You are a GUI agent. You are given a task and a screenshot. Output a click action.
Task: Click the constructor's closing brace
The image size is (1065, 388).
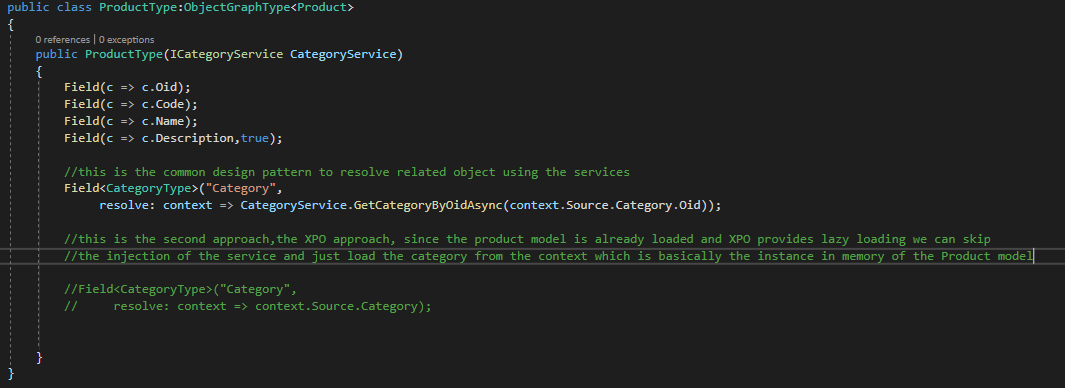39,357
